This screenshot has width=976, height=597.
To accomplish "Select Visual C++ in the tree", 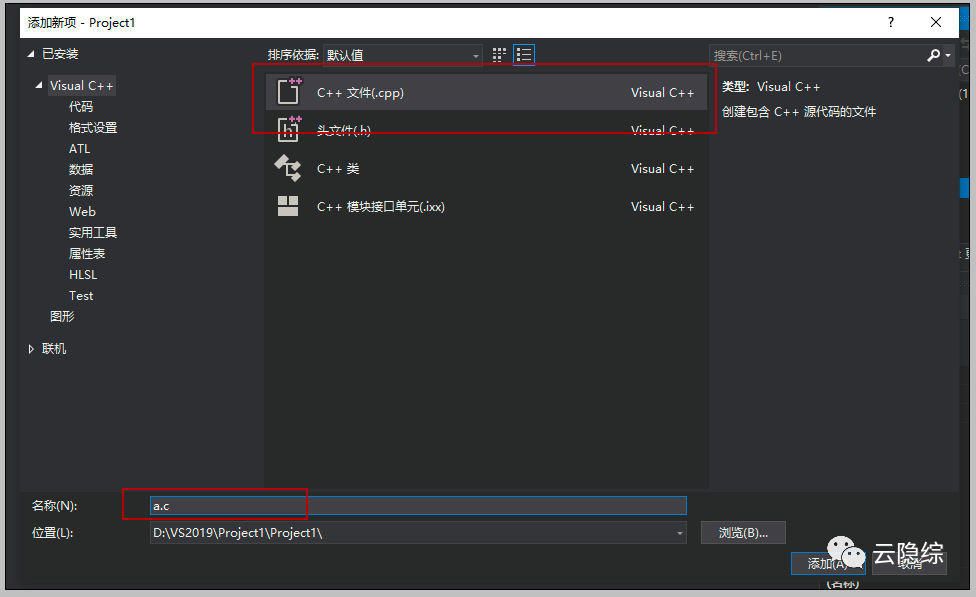I will [x=82, y=86].
